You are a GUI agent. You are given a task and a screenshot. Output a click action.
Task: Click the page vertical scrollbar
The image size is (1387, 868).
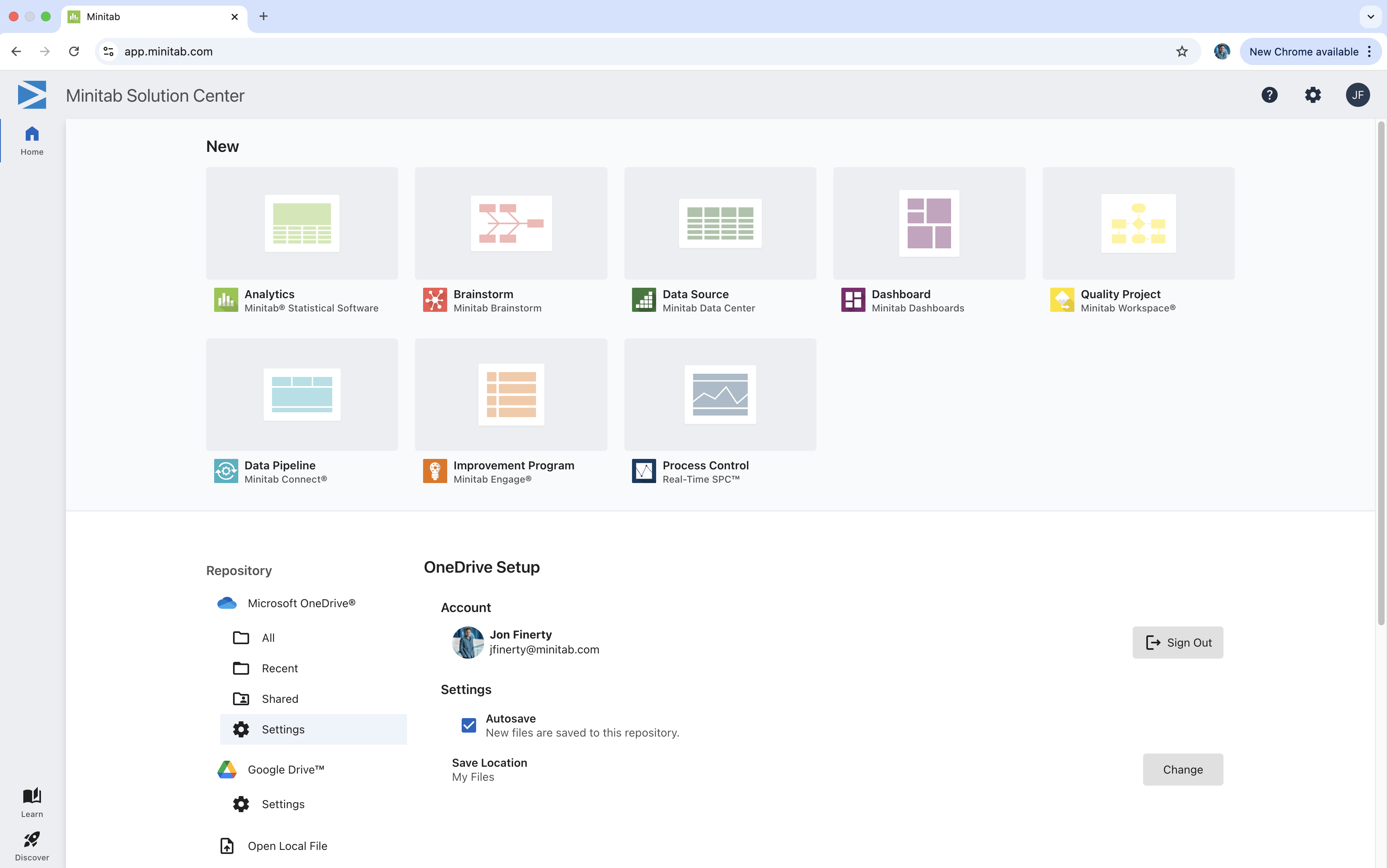click(1381, 373)
